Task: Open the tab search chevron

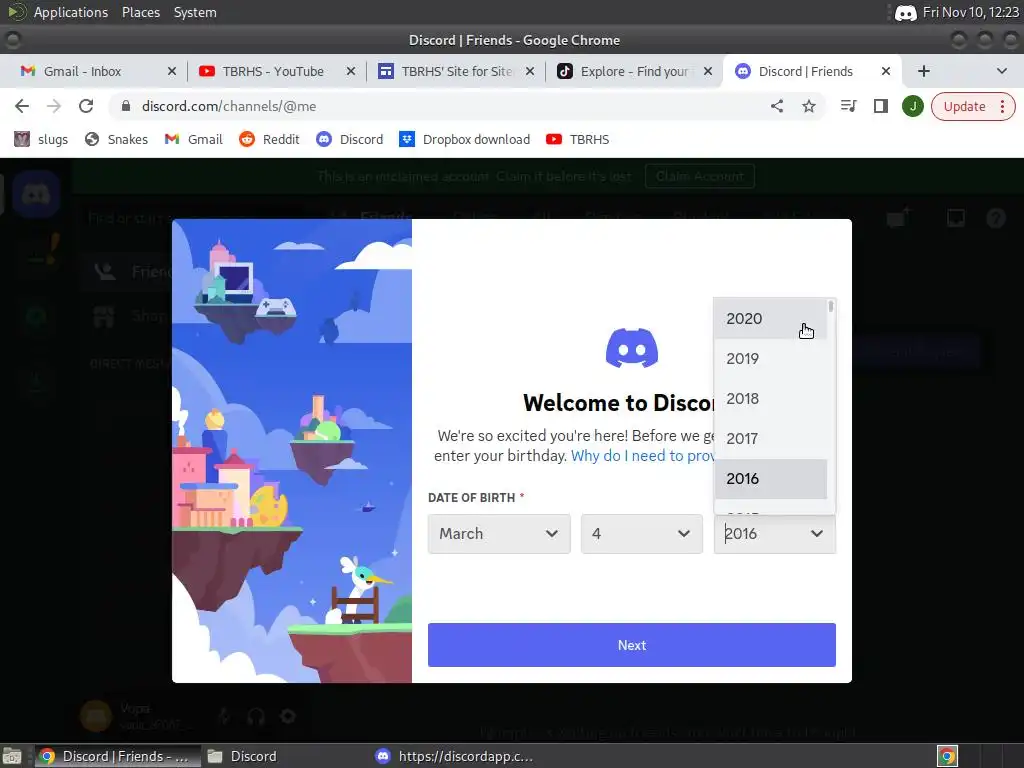Action: coord(1002,71)
